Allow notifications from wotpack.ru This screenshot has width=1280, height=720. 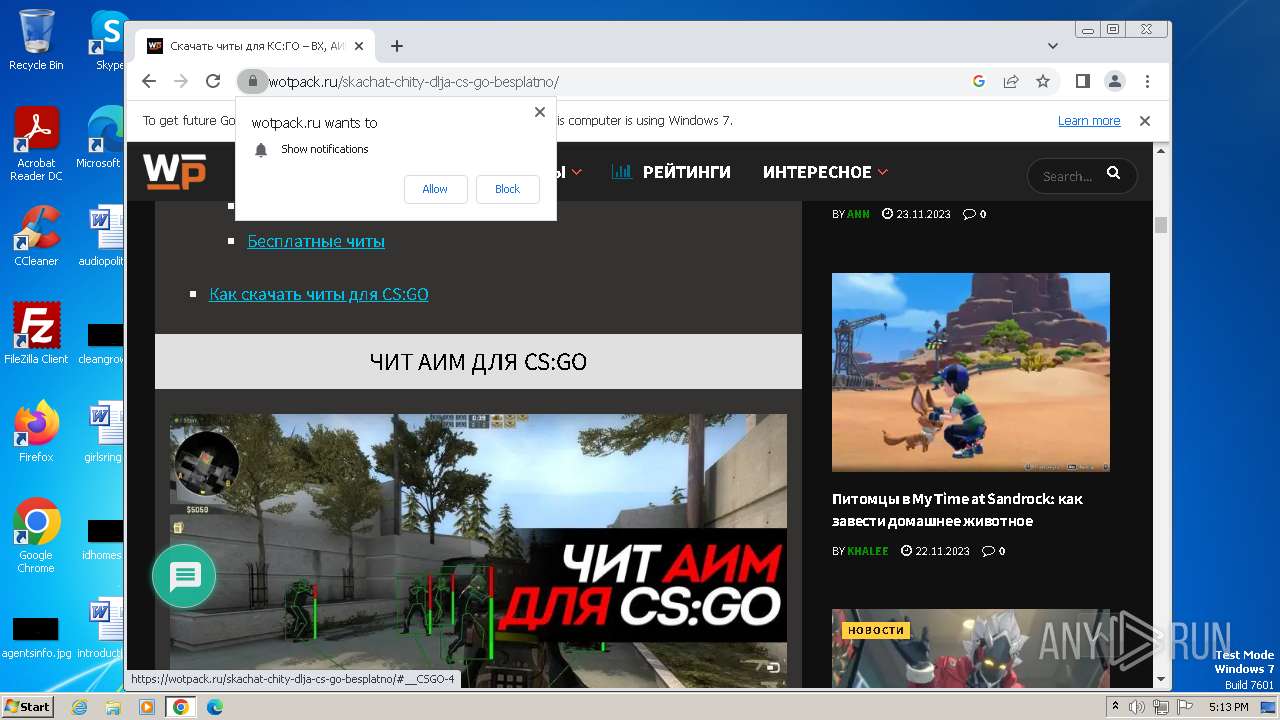435,189
